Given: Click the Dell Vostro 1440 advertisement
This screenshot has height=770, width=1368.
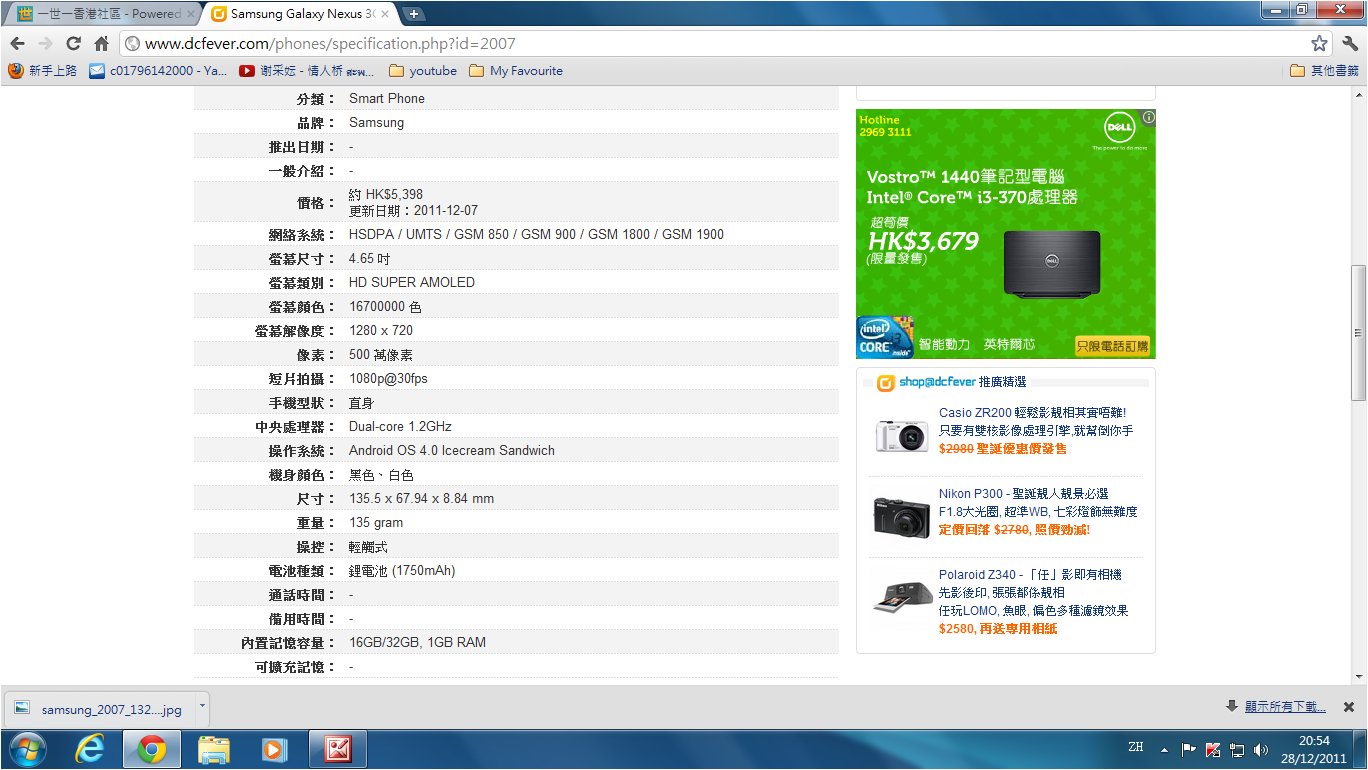Looking at the screenshot, I should (1005, 234).
